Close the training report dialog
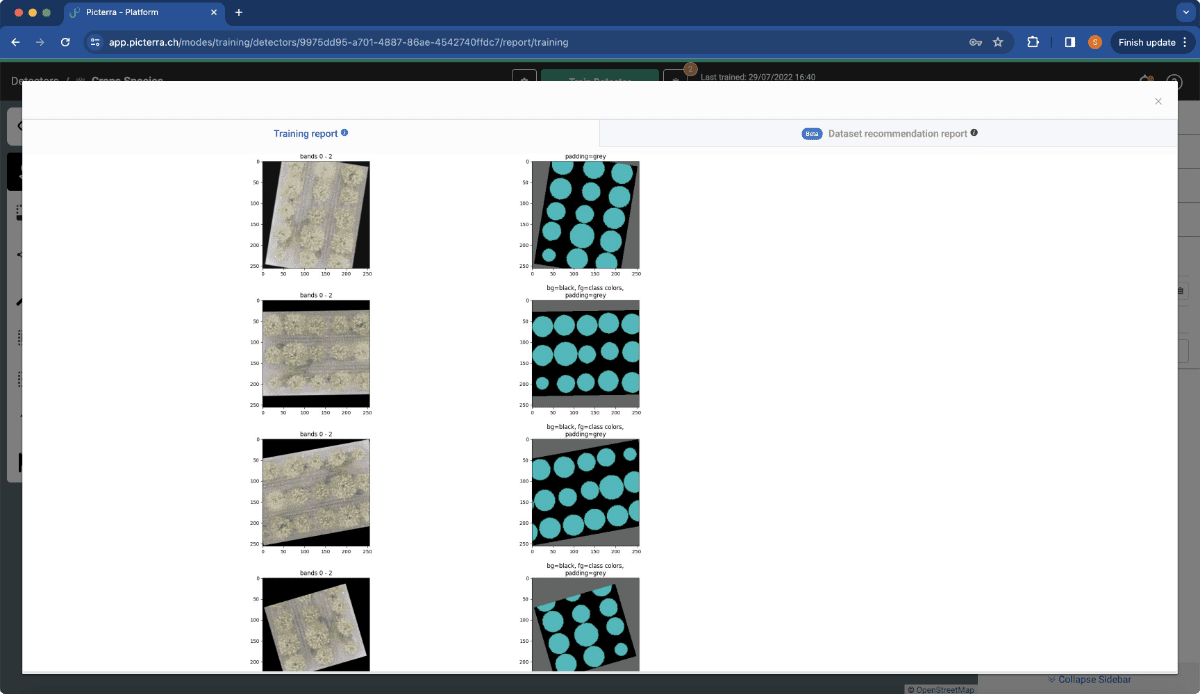 click(1158, 101)
